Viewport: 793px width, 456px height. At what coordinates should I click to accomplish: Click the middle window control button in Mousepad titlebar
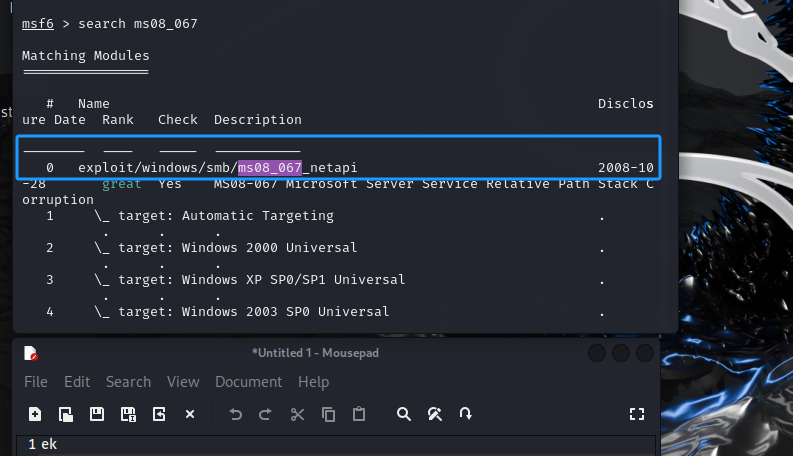pos(621,353)
